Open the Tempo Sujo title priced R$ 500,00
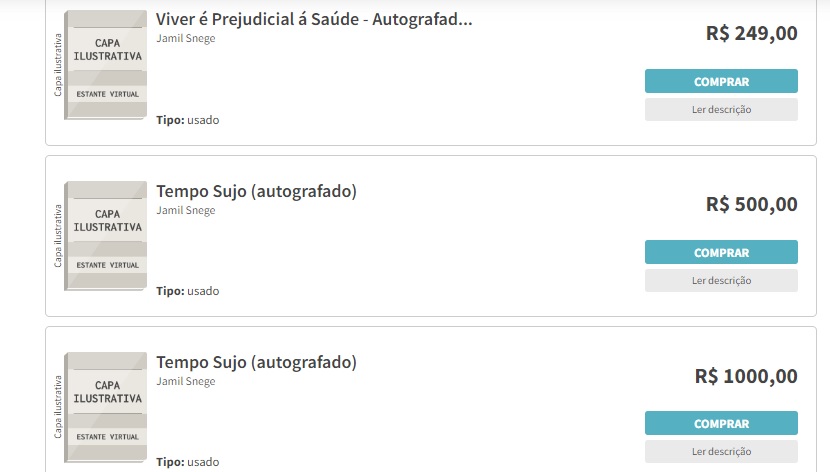The width and height of the screenshot is (830, 472). point(256,191)
